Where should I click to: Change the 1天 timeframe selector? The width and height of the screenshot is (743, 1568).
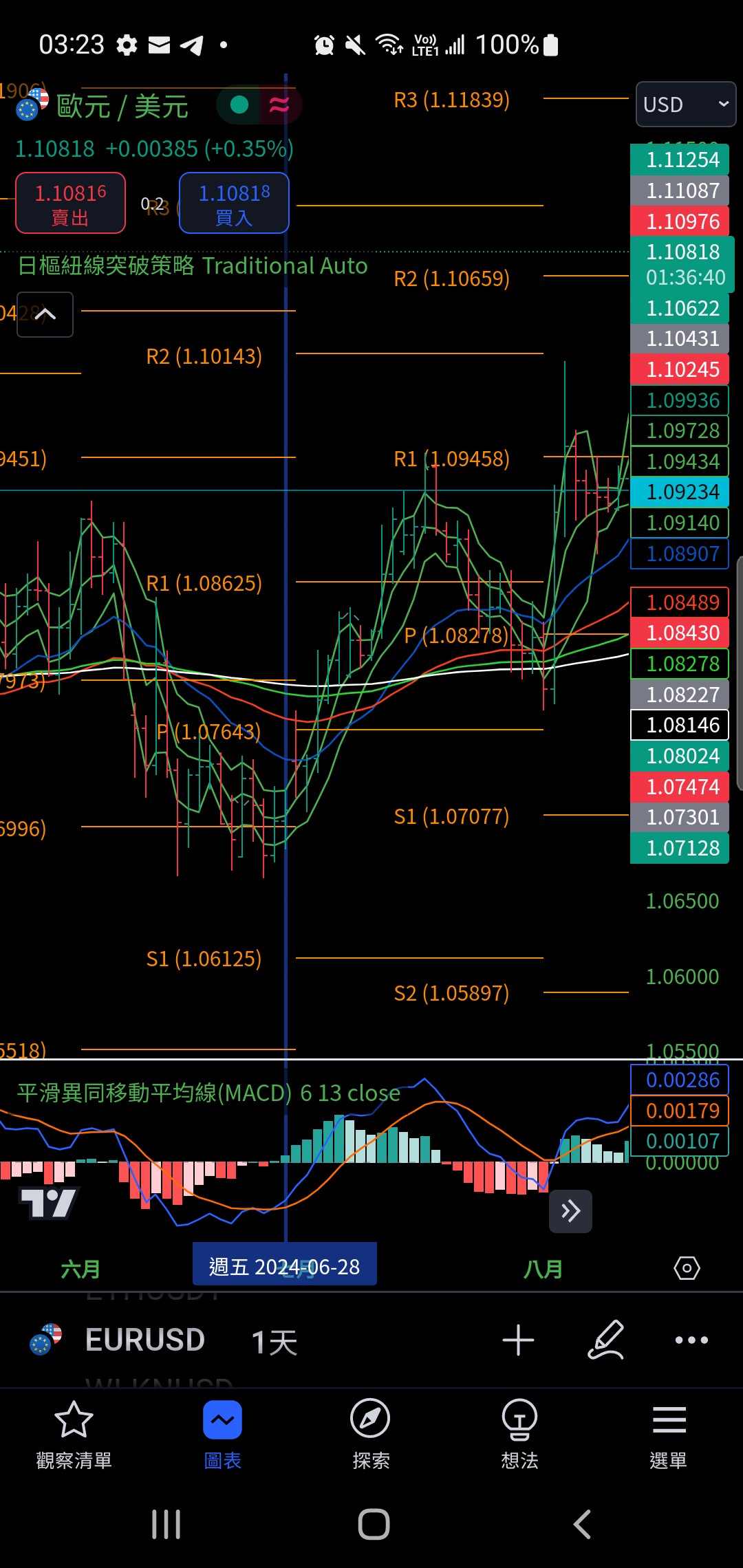point(274,1341)
